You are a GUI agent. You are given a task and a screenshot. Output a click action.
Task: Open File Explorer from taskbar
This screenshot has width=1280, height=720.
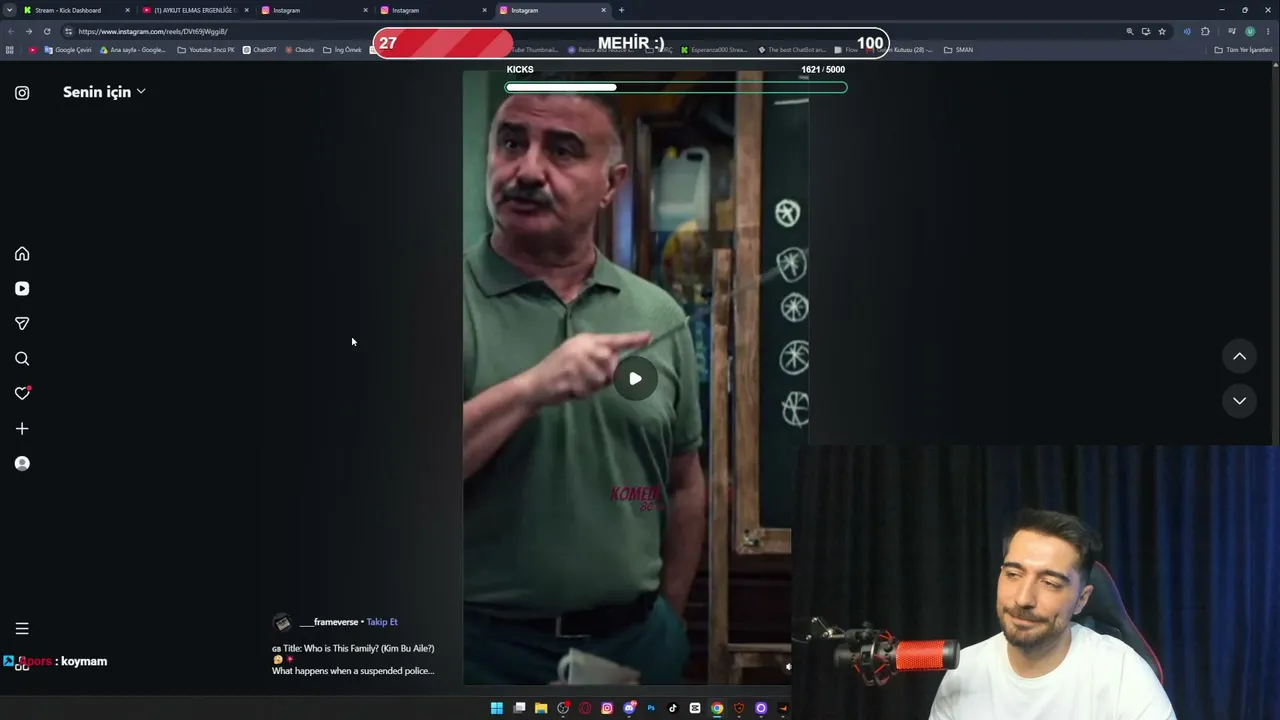[x=541, y=708]
